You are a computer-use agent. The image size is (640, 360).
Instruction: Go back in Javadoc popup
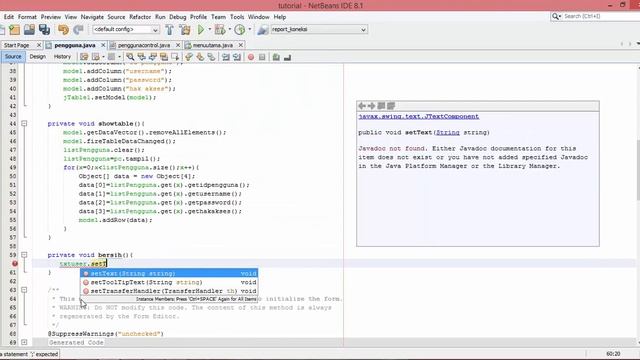362,106
